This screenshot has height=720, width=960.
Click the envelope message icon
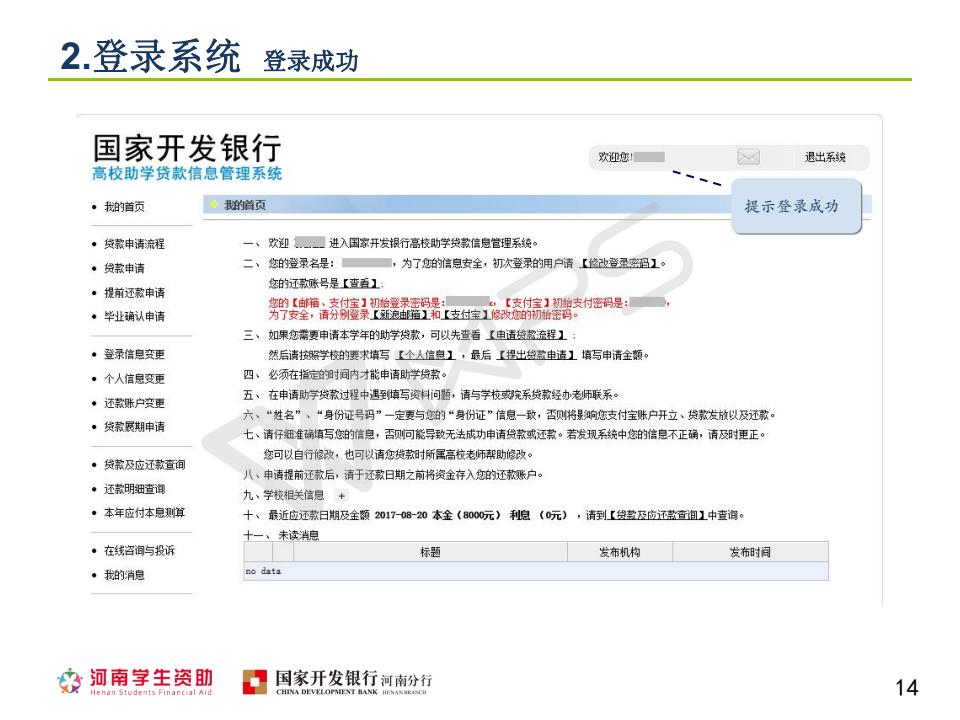[750, 157]
